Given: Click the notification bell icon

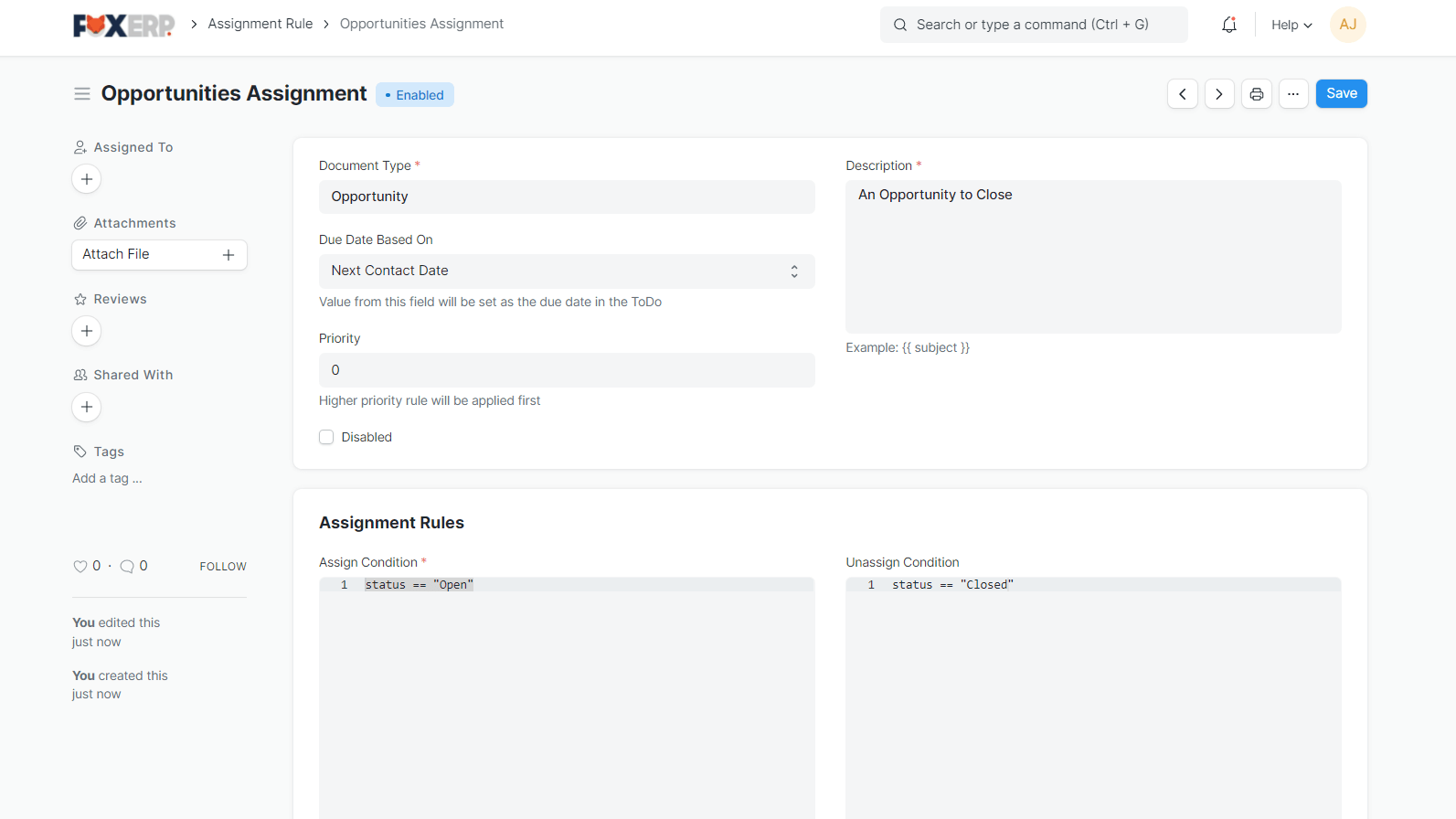Looking at the screenshot, I should click(x=1228, y=25).
